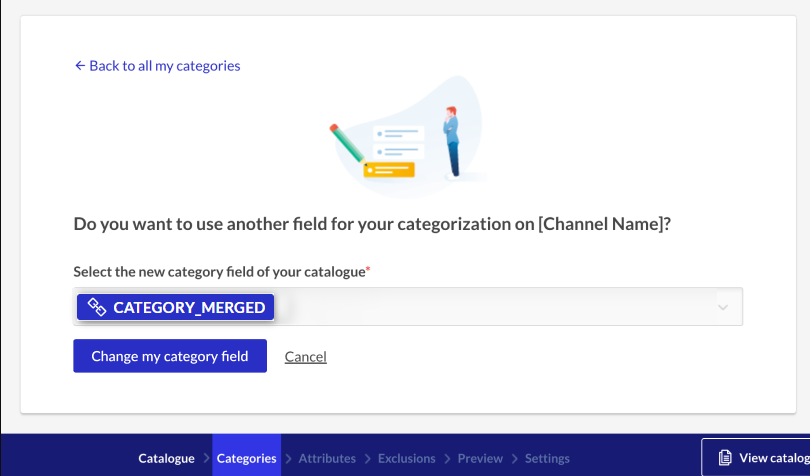Click the View catalogue button
Viewport: 810px width, 476px height.
coord(755,457)
